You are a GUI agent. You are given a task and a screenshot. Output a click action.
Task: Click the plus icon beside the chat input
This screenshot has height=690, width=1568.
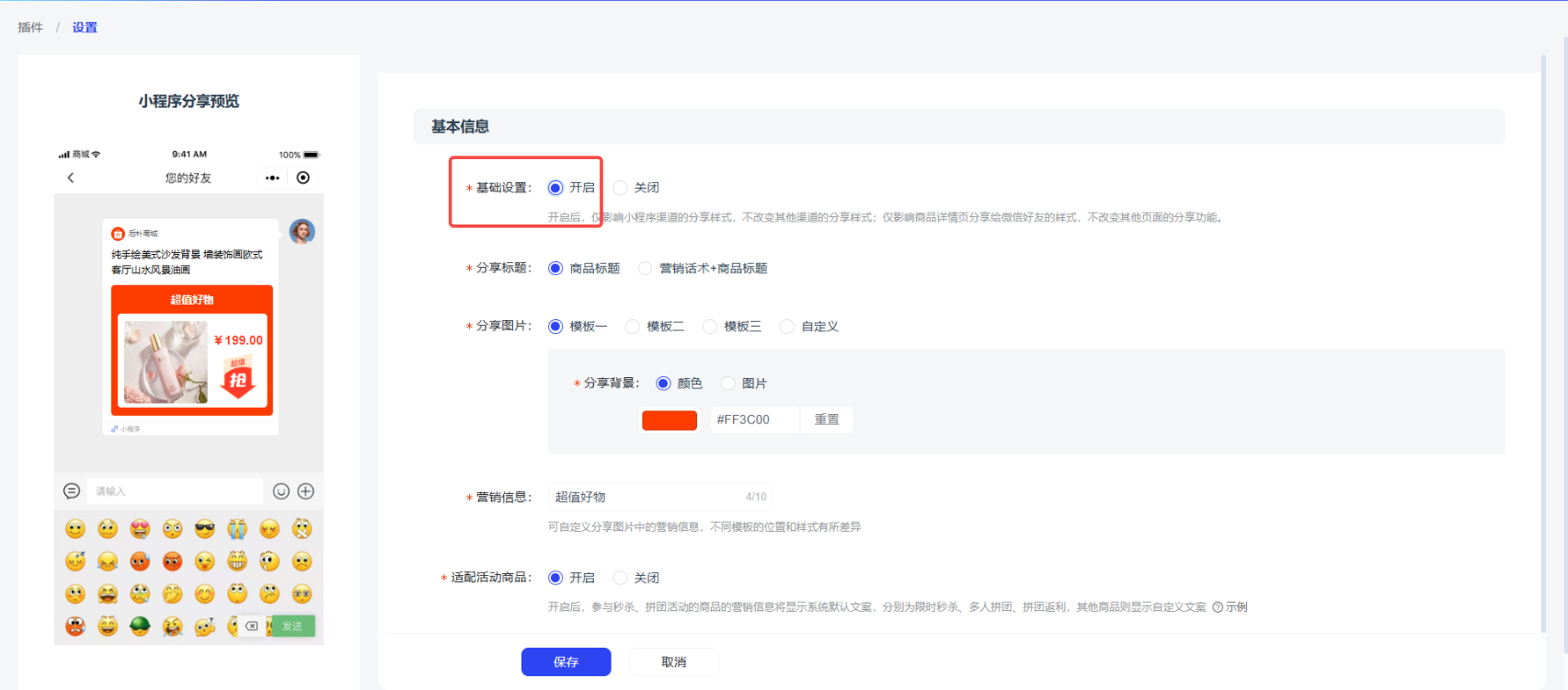pyautogui.click(x=306, y=491)
